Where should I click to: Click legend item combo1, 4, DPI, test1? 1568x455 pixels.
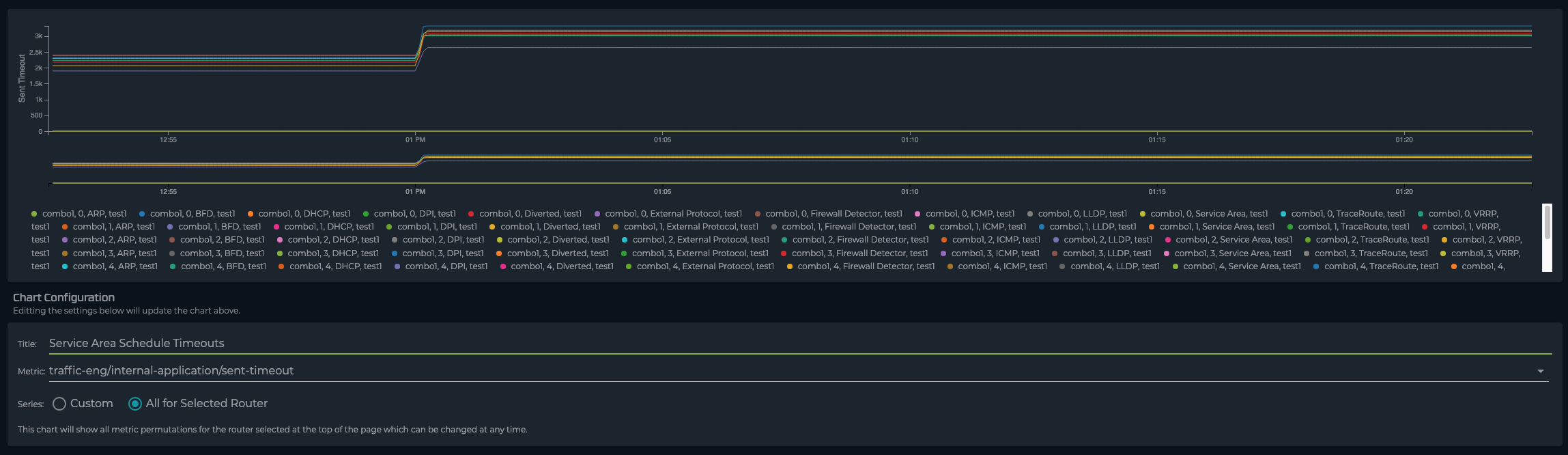441,266
